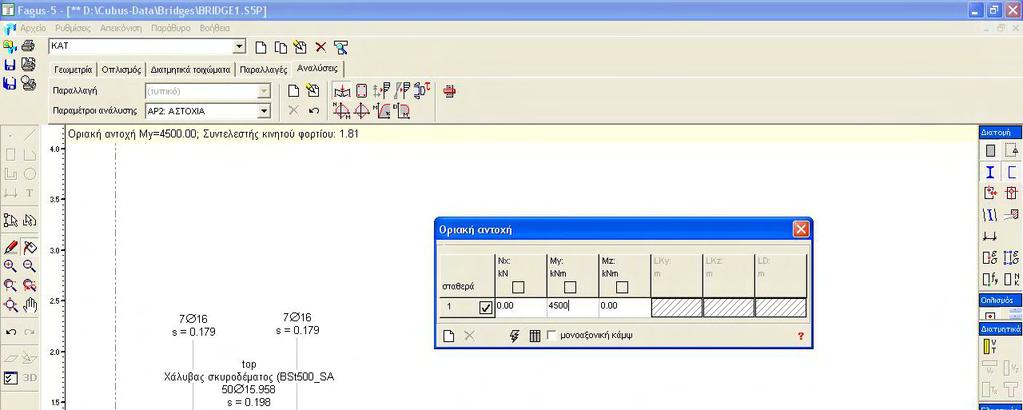Open the AP2: ΑΣΤΟΧΙΑ parameters dropdown
Viewport: 1023px width, 410px height.
(x=264, y=111)
